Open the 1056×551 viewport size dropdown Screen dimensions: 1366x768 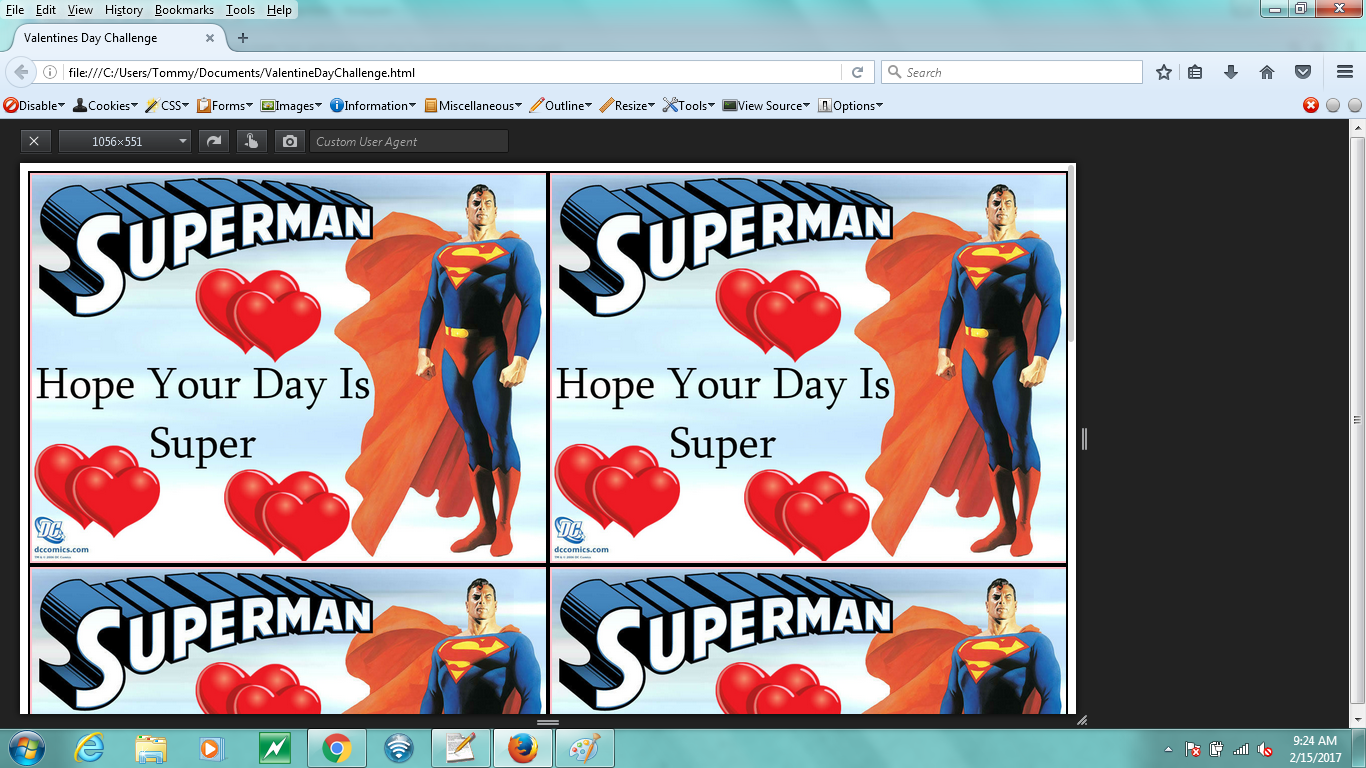[124, 141]
